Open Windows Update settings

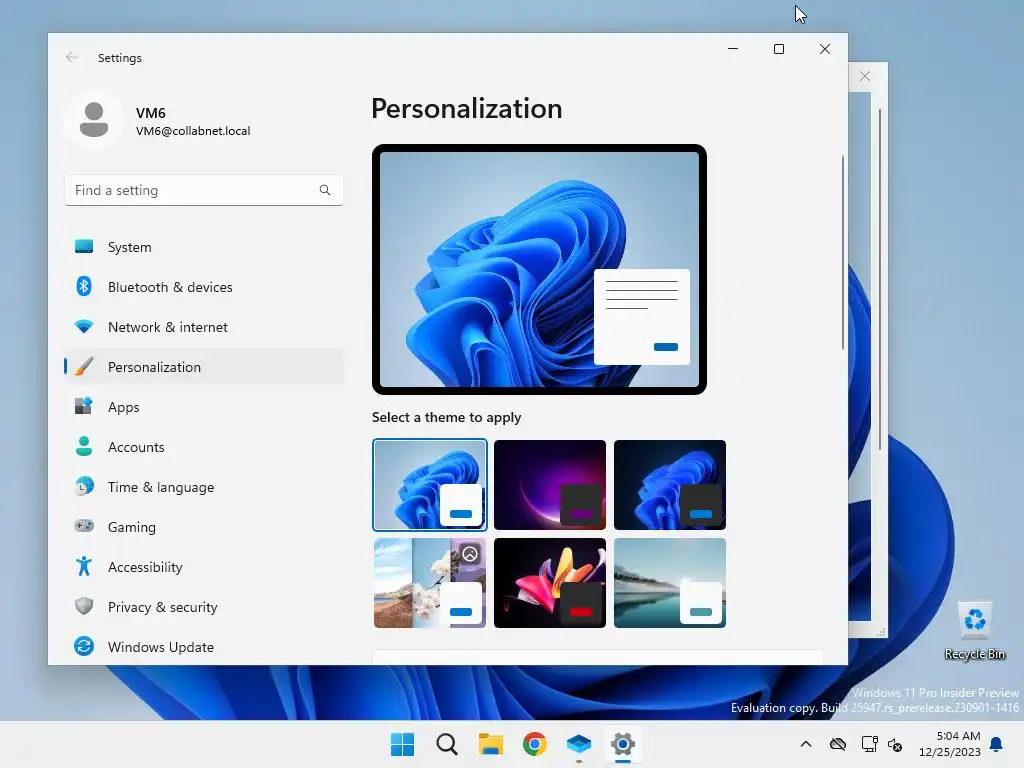tap(204, 647)
